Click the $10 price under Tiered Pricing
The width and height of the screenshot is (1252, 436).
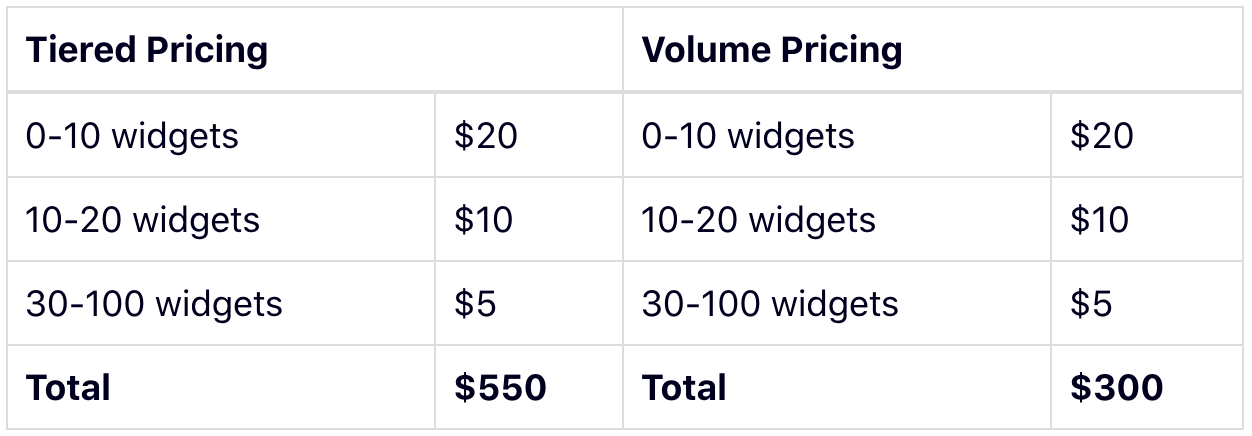point(484,220)
